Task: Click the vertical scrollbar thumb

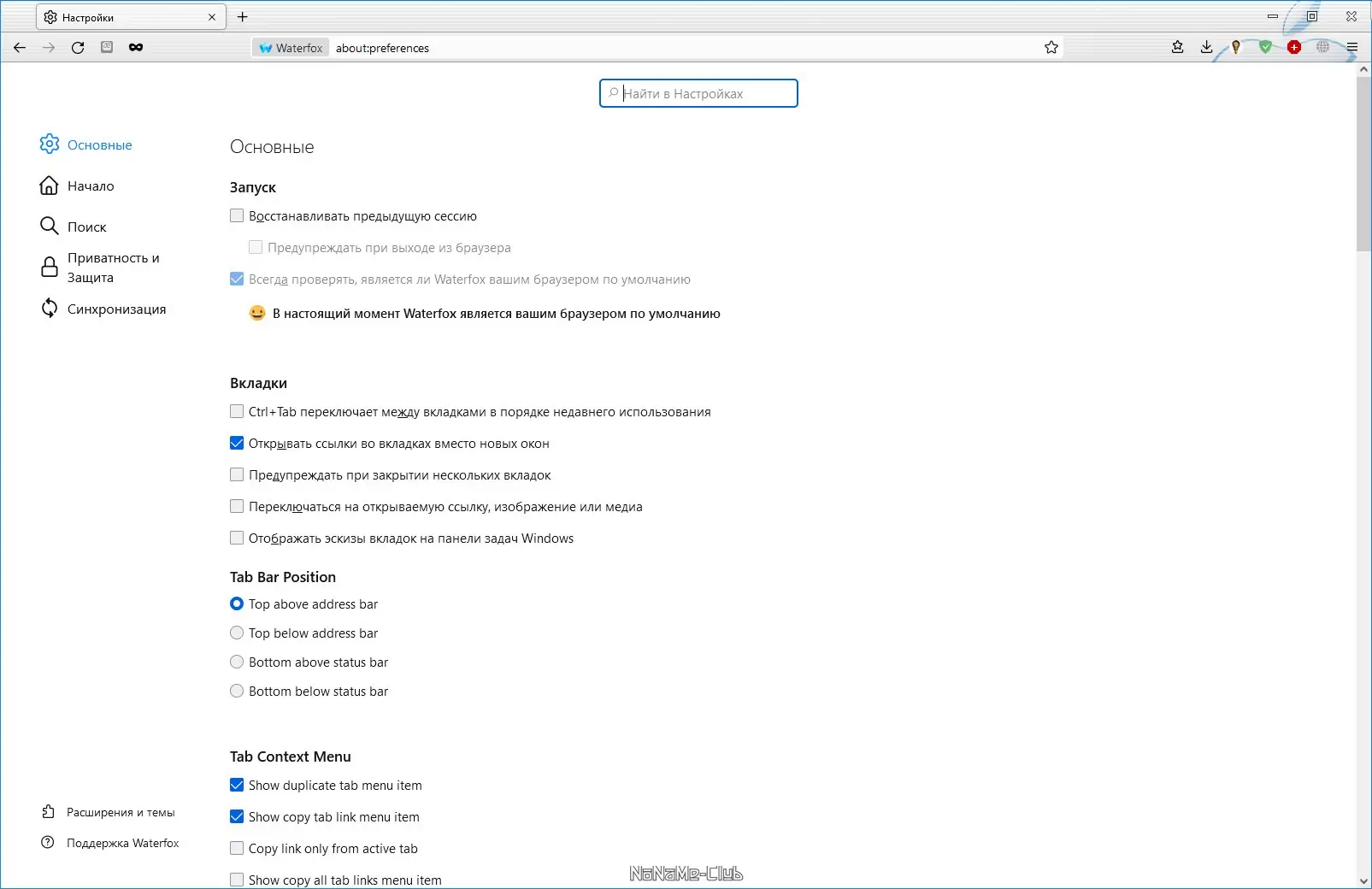Action: (1363, 164)
